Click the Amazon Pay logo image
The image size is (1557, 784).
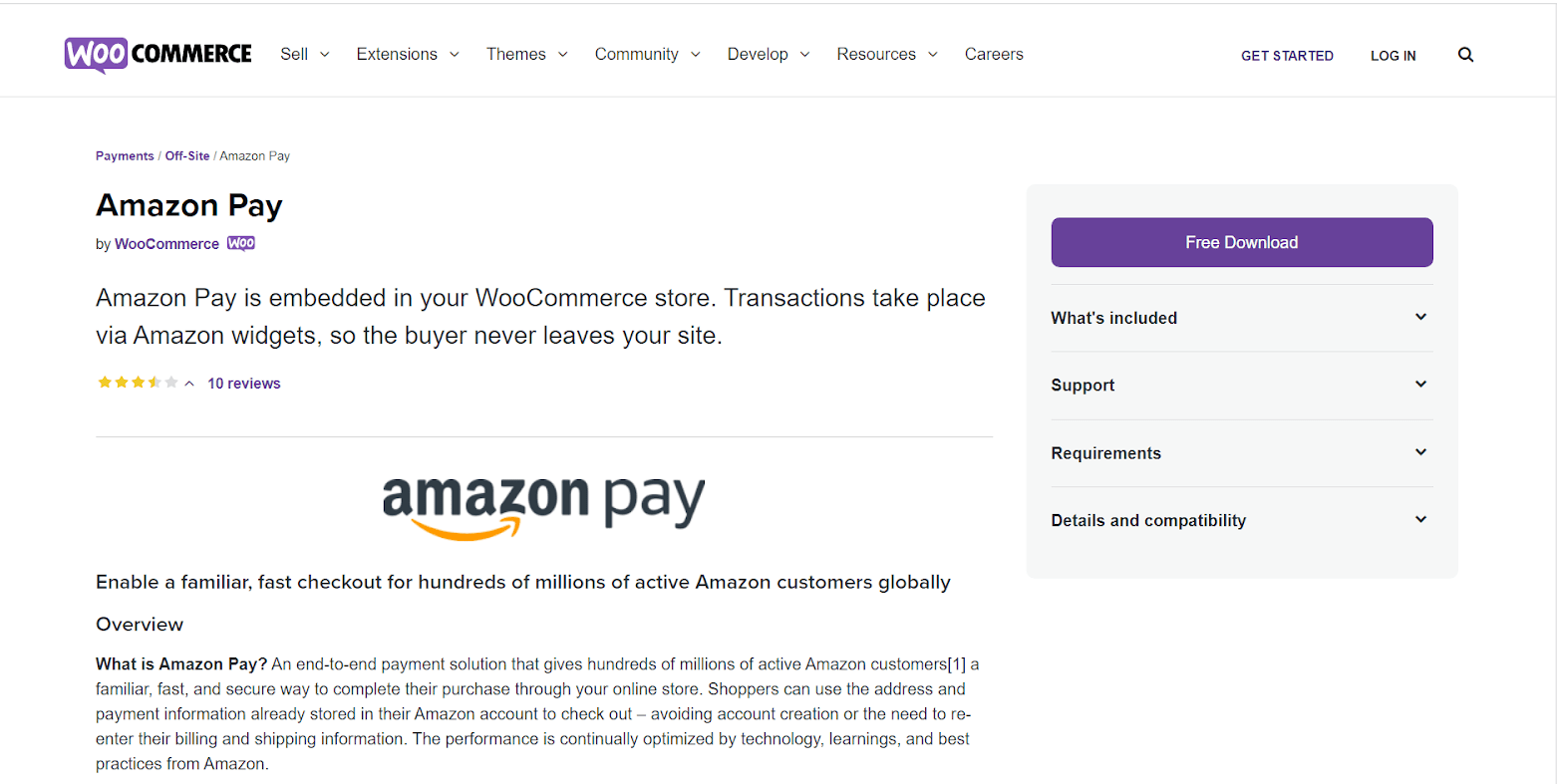pos(543,504)
